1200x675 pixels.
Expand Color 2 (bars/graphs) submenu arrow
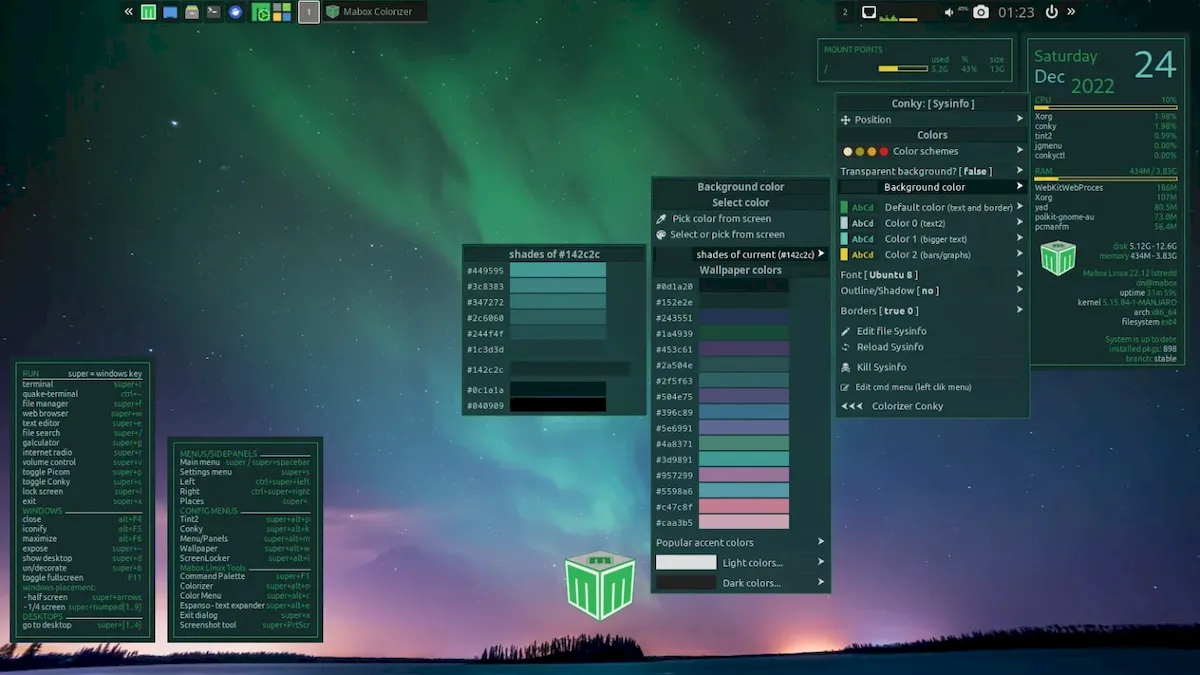[1020, 255]
